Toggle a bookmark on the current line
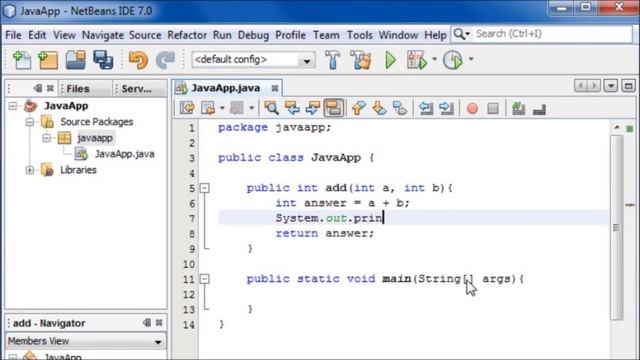 point(400,108)
